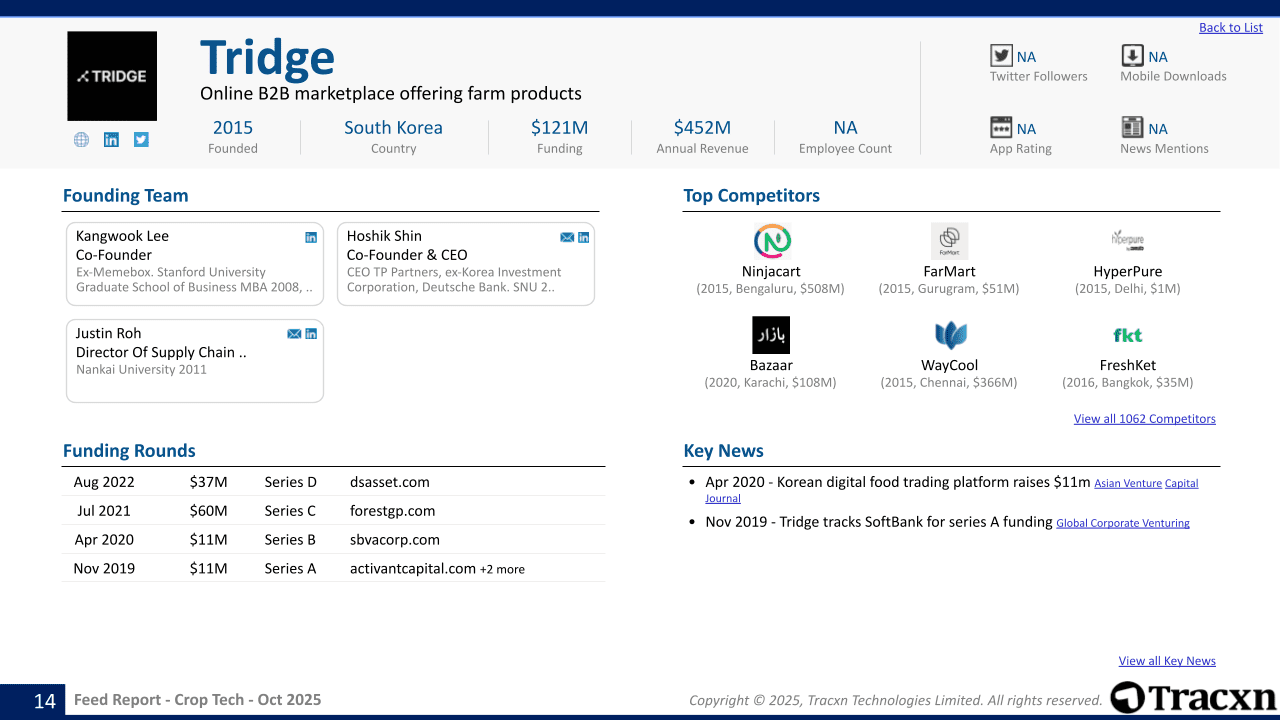This screenshot has height=720, width=1280.
Task: Follow the View all Key News link
Action: tap(1166, 661)
